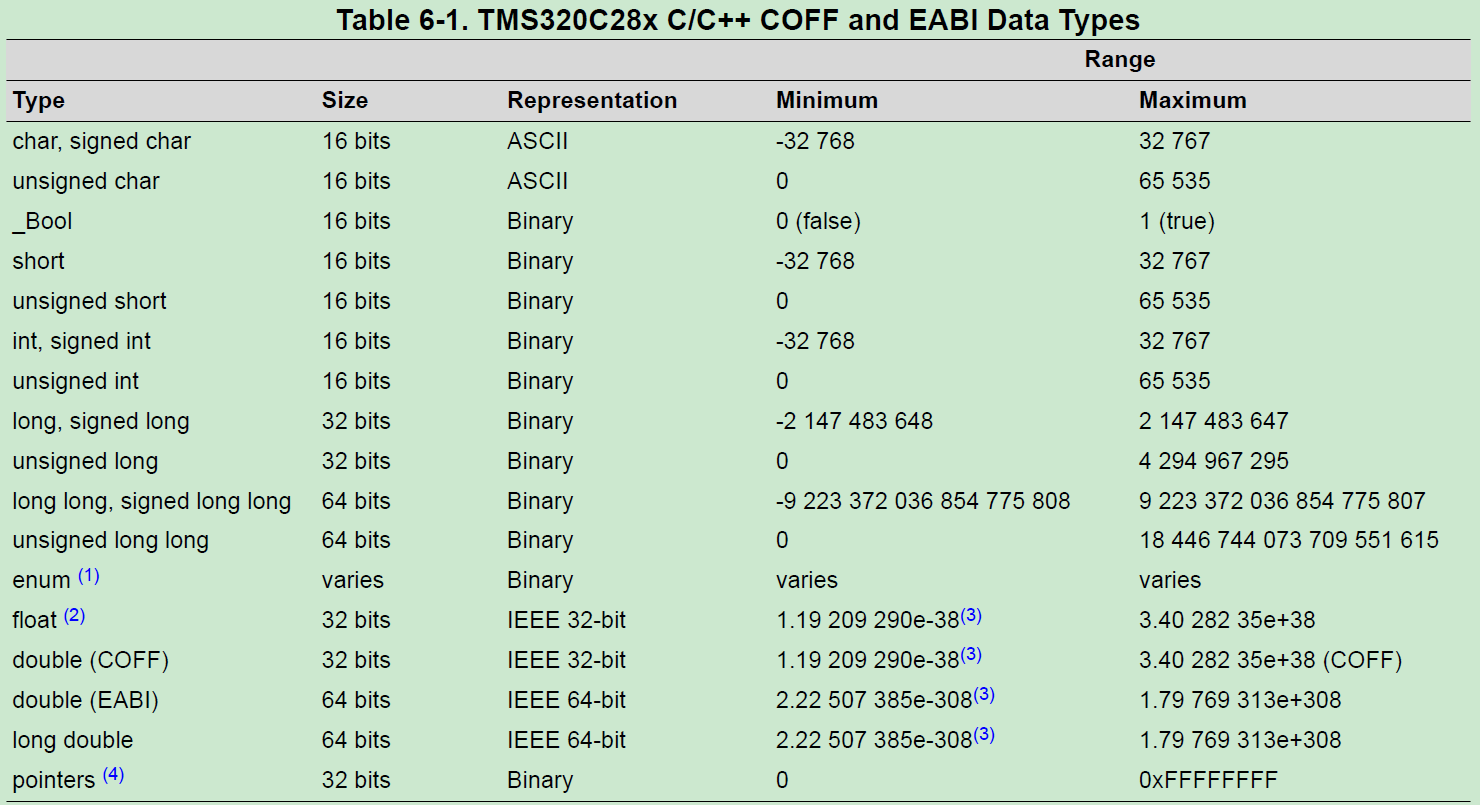The image size is (1480, 805).
Task: Select the 'long long, signed long long' type cell
Action: (152, 501)
